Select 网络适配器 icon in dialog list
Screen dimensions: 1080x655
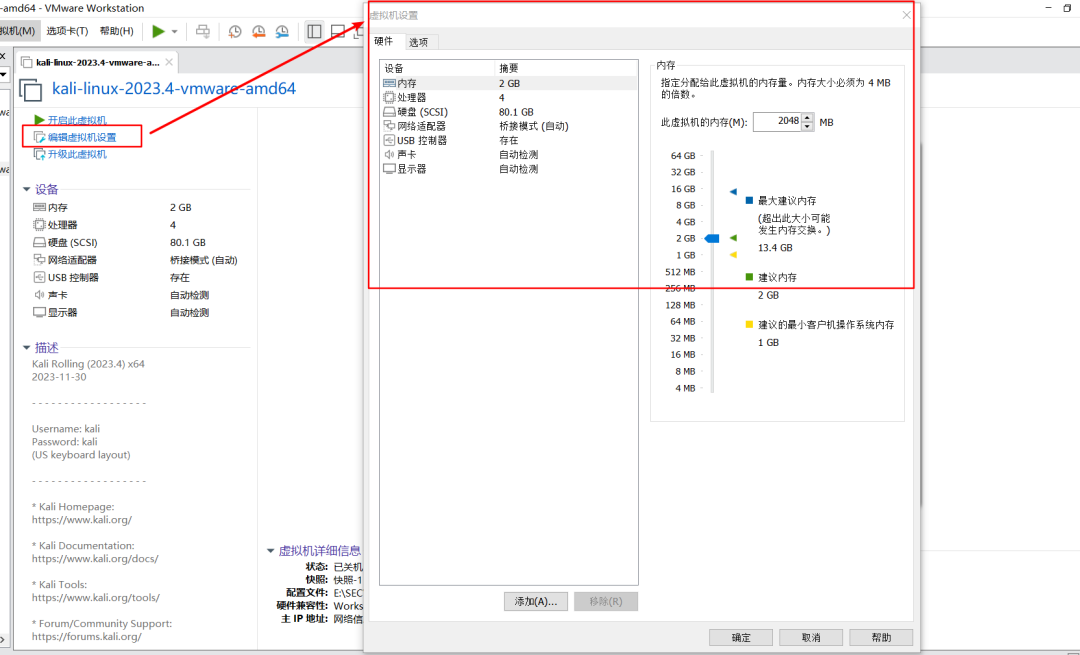(x=389, y=126)
